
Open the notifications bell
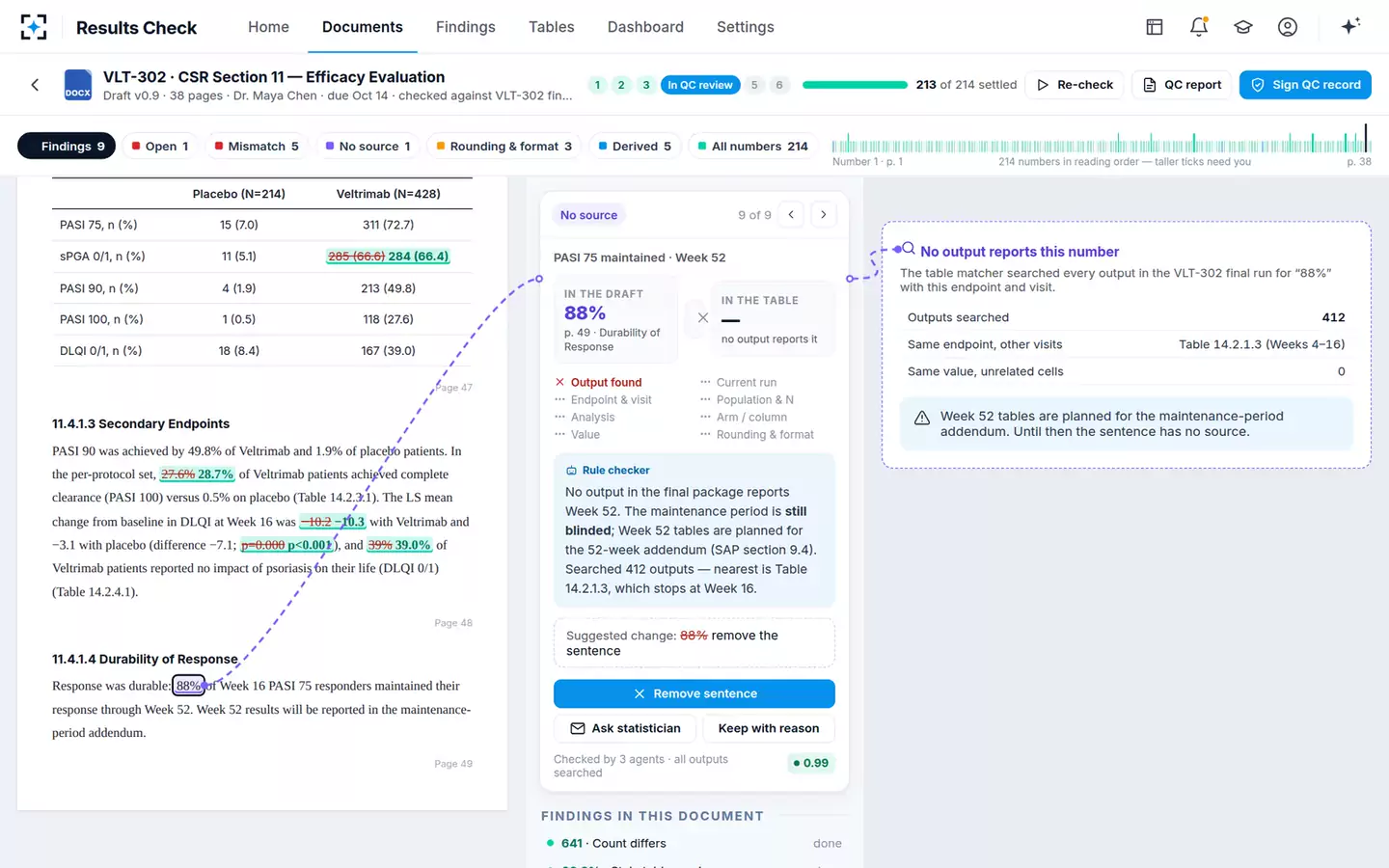pyautogui.click(x=1199, y=27)
